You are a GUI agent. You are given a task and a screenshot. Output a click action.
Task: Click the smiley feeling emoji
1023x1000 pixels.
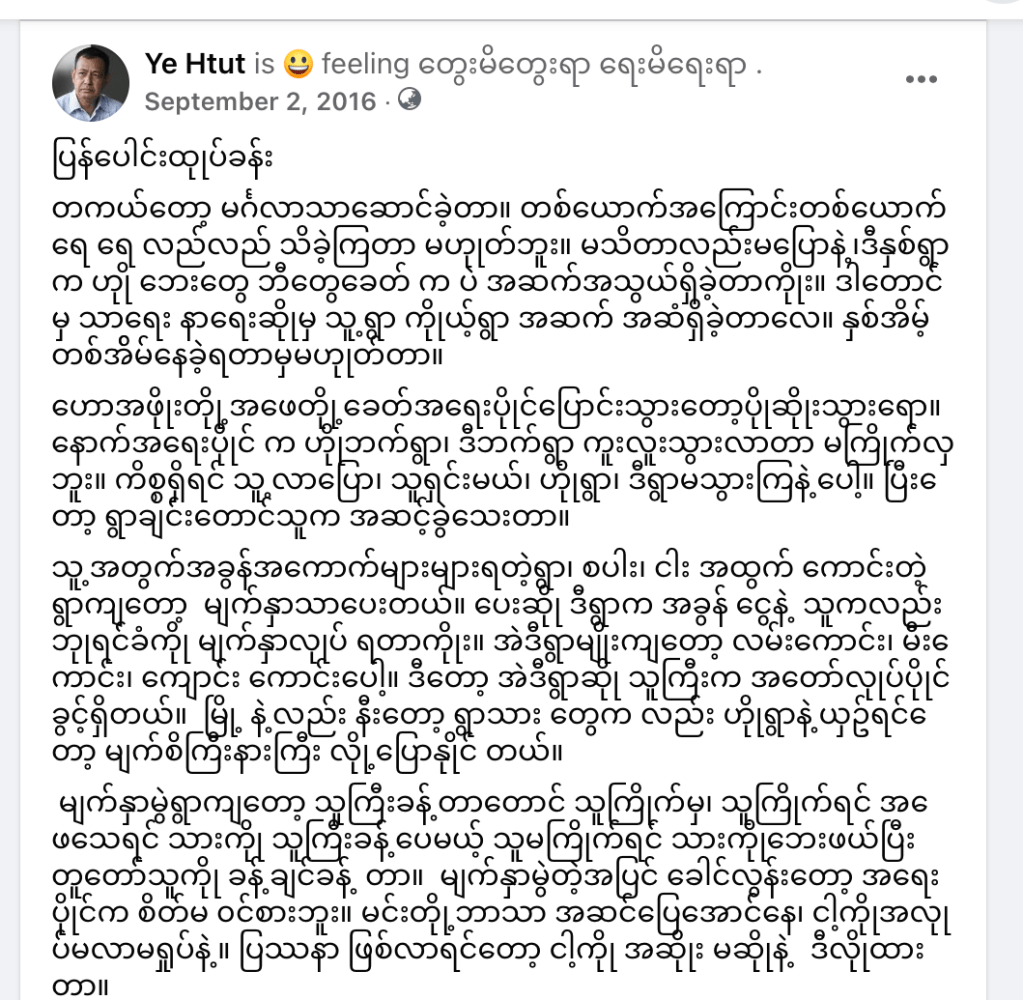tap(297, 65)
